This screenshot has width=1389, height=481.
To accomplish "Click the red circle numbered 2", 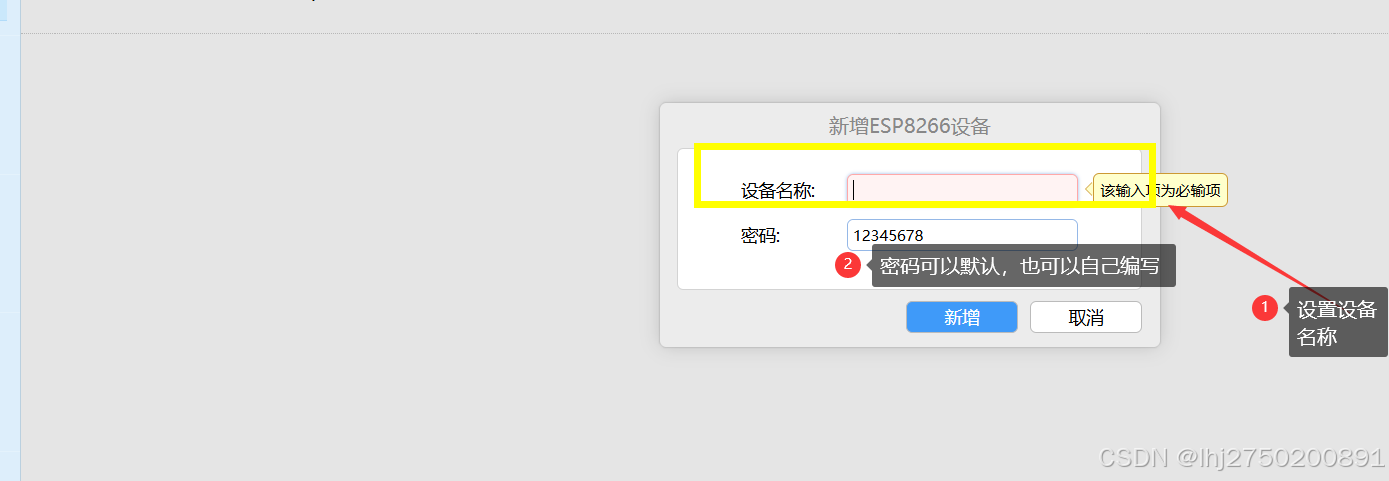I will pyautogui.click(x=848, y=265).
